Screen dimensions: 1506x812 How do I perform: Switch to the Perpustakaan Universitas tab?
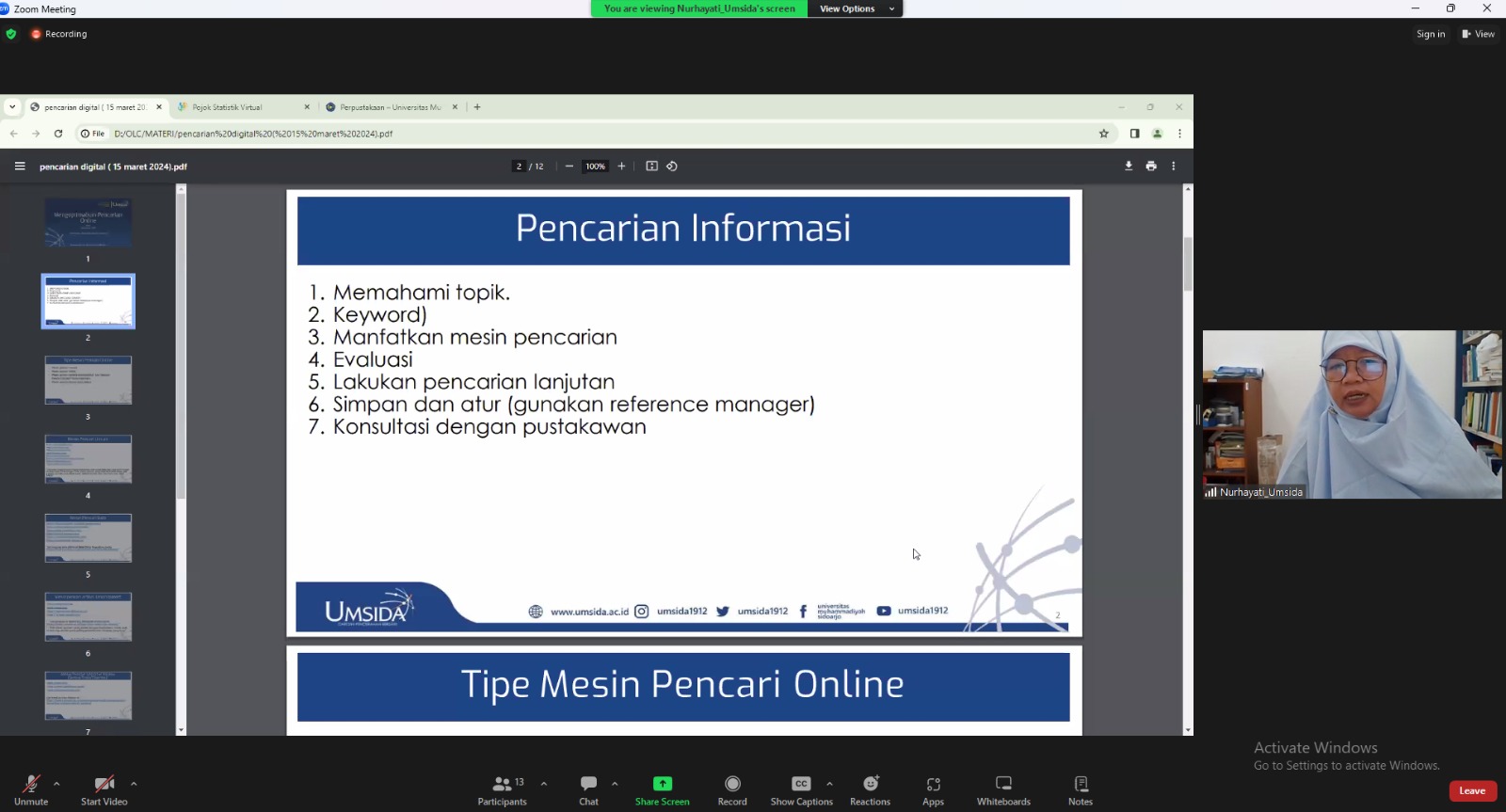(x=390, y=107)
